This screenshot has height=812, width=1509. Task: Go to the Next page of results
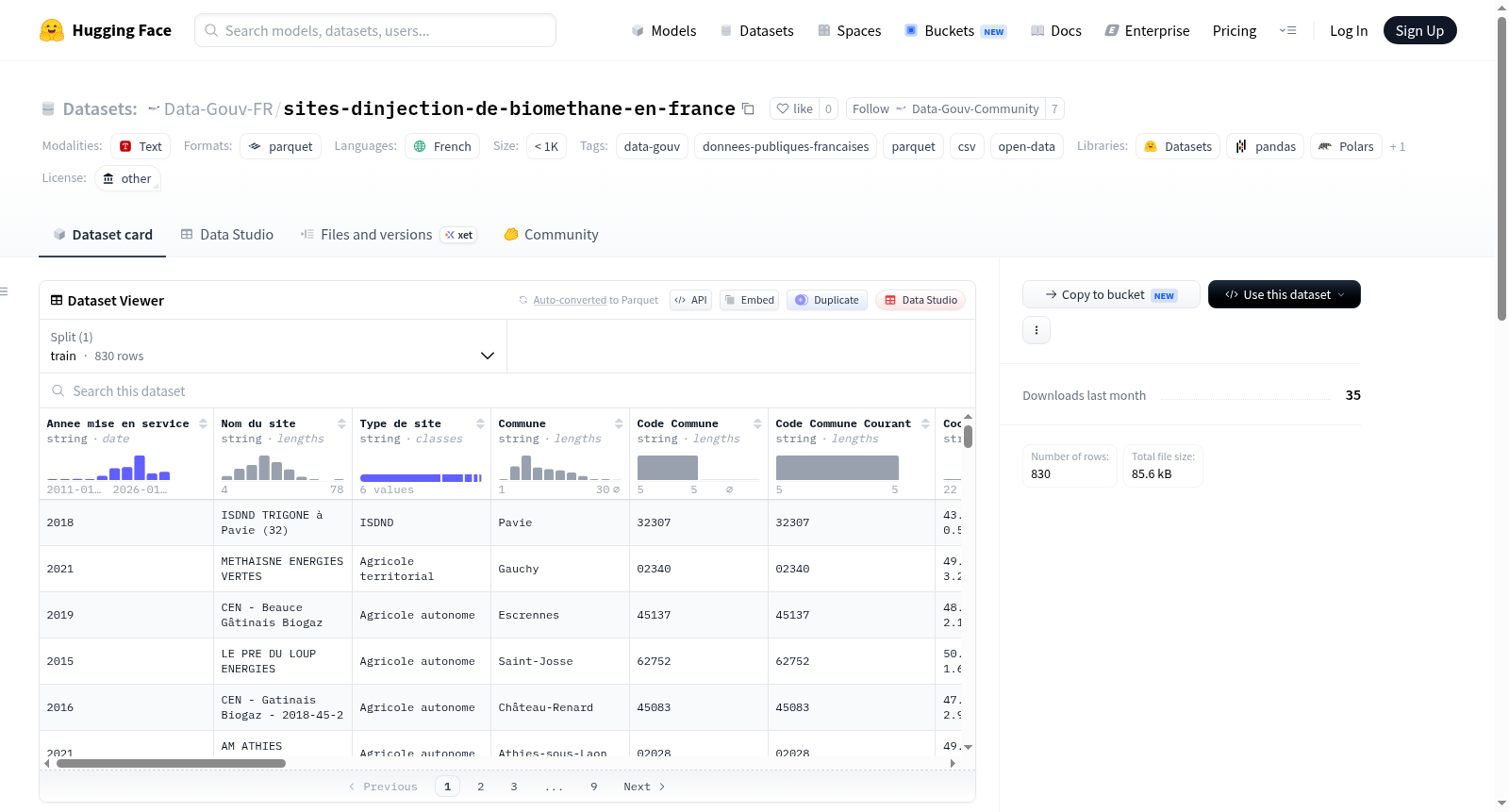(644, 787)
